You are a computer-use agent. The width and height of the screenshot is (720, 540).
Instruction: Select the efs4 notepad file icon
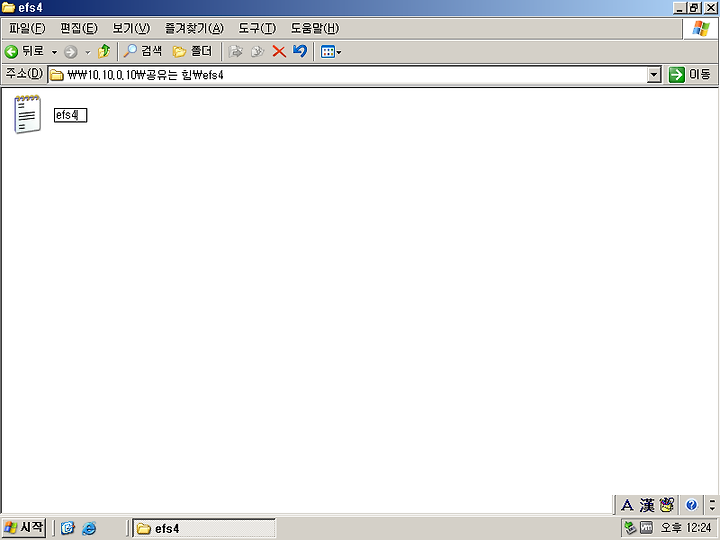click(x=27, y=114)
